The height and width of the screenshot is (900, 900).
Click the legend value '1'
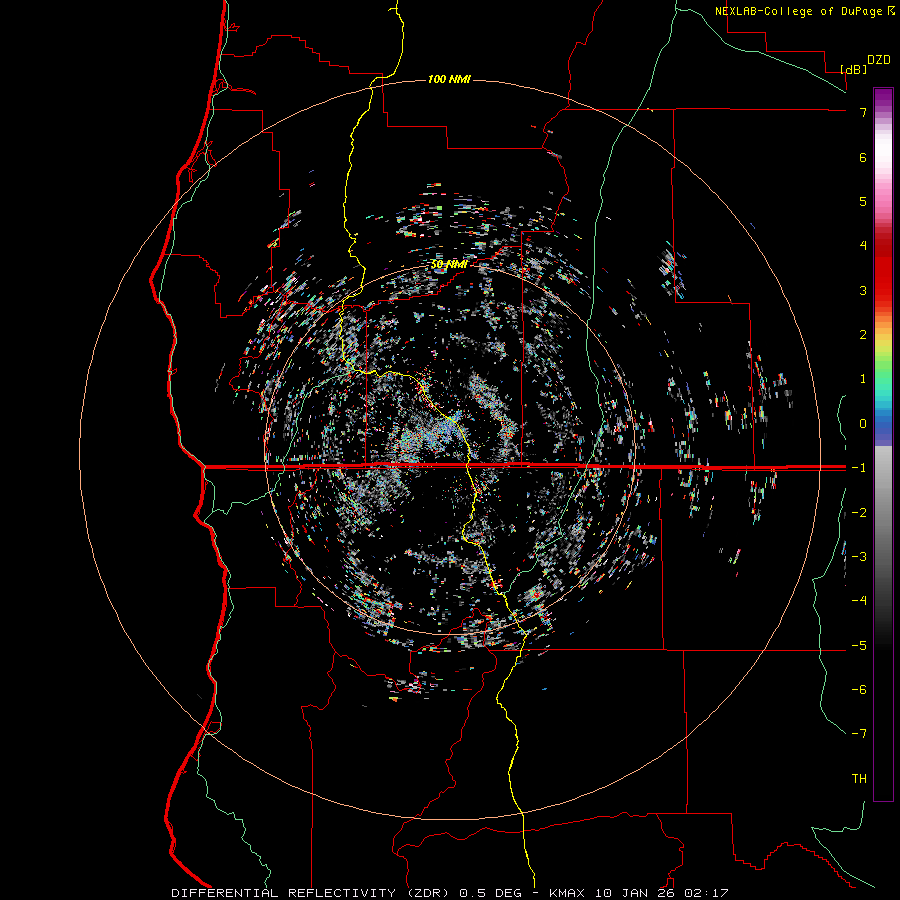863,379
